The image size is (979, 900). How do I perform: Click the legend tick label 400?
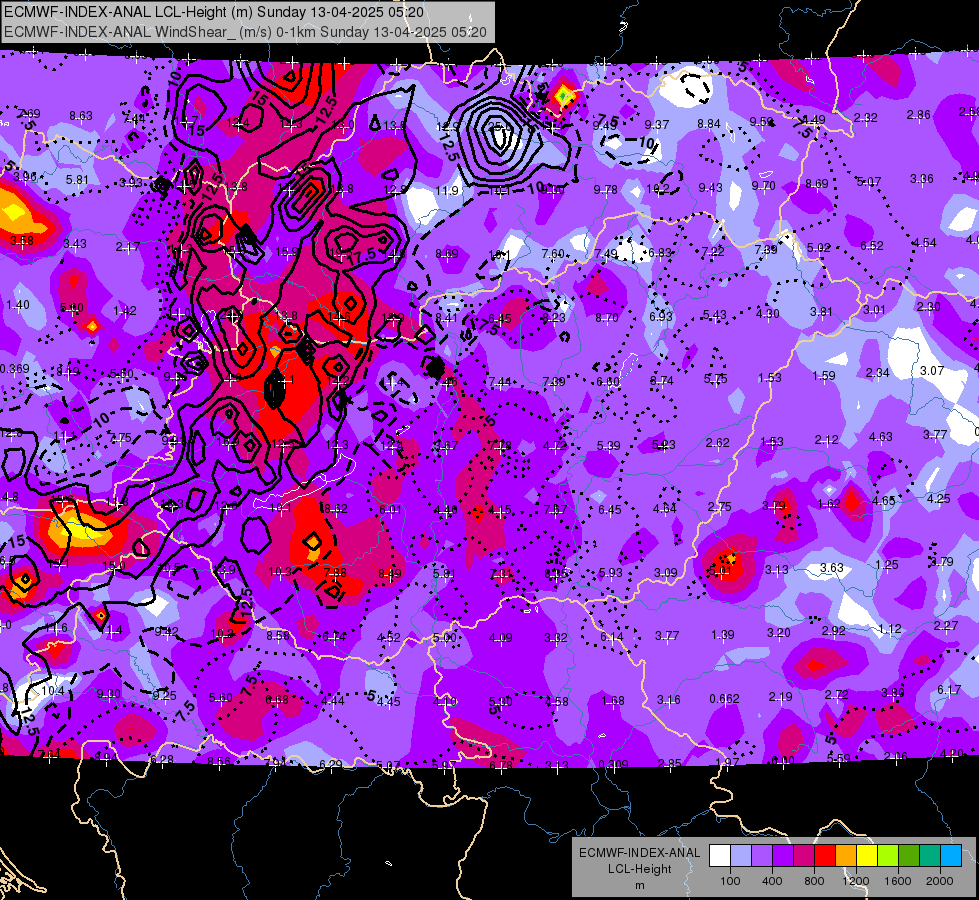(772, 881)
